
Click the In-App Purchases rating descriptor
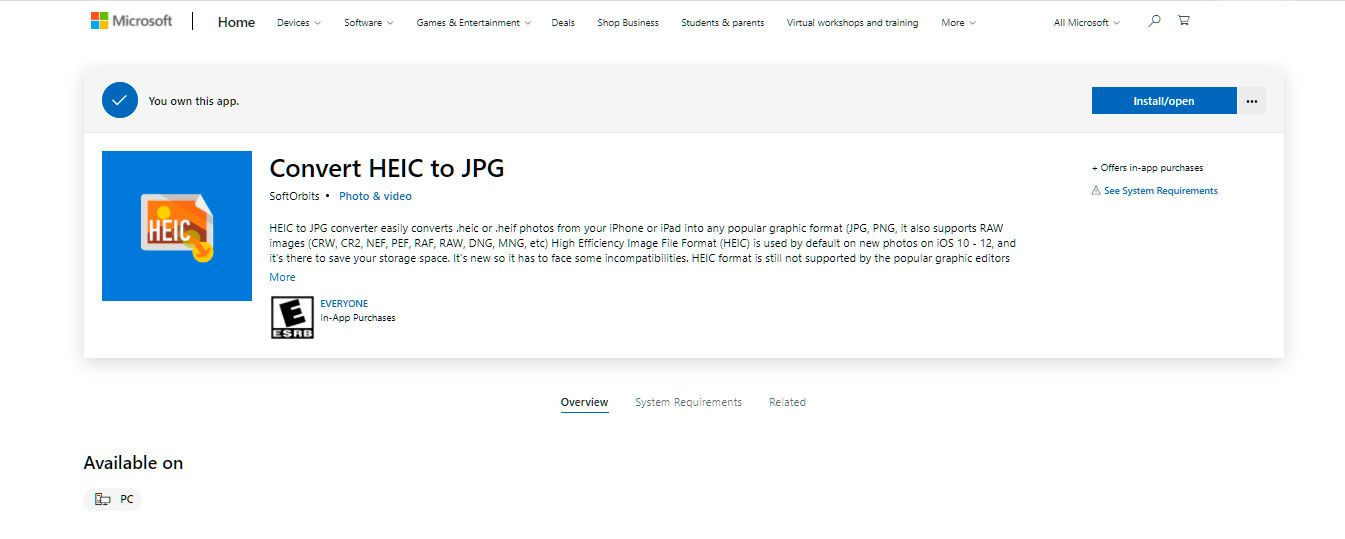click(x=358, y=318)
